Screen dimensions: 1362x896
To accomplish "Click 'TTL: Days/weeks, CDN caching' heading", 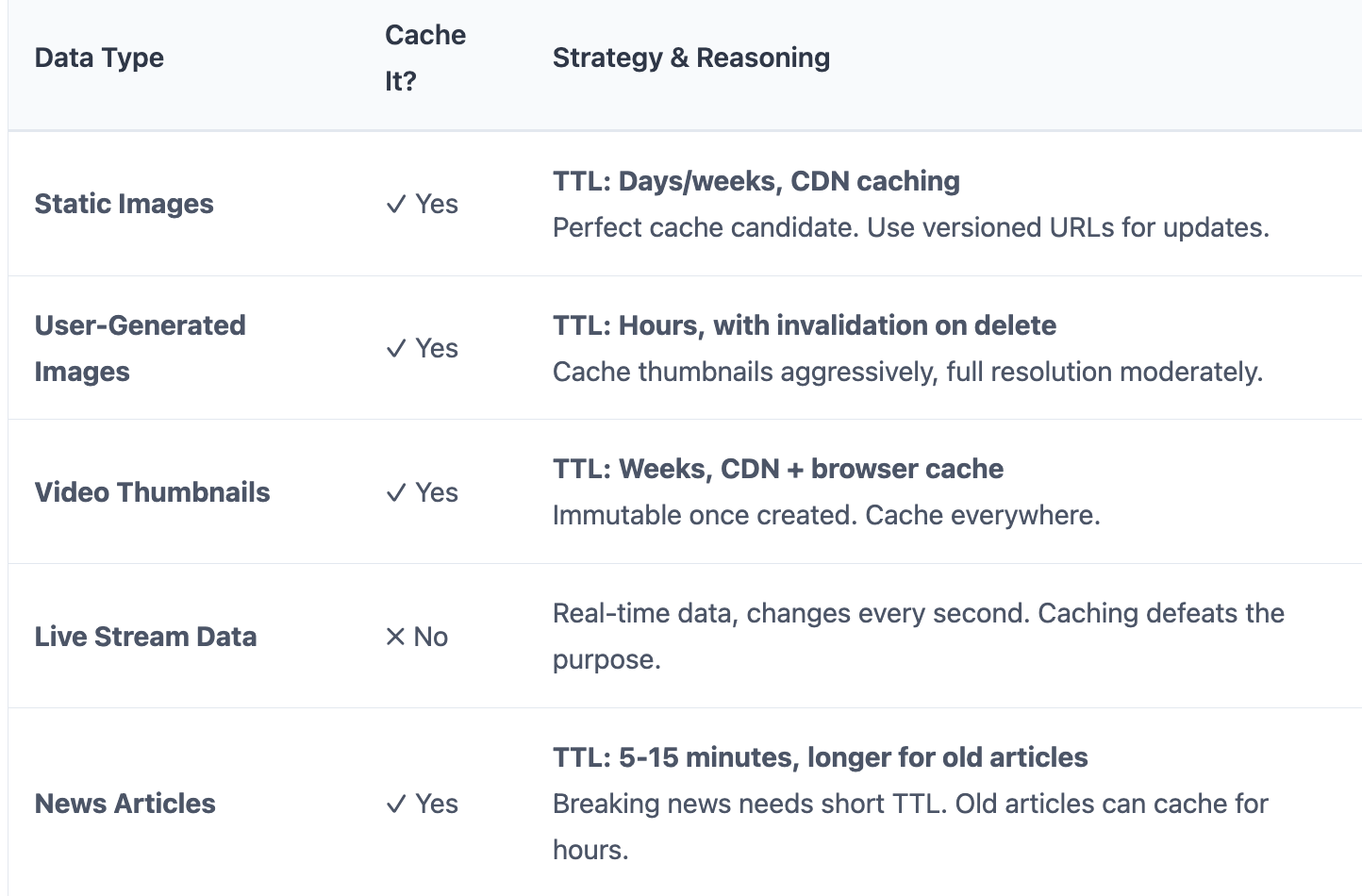I will tap(756, 181).
